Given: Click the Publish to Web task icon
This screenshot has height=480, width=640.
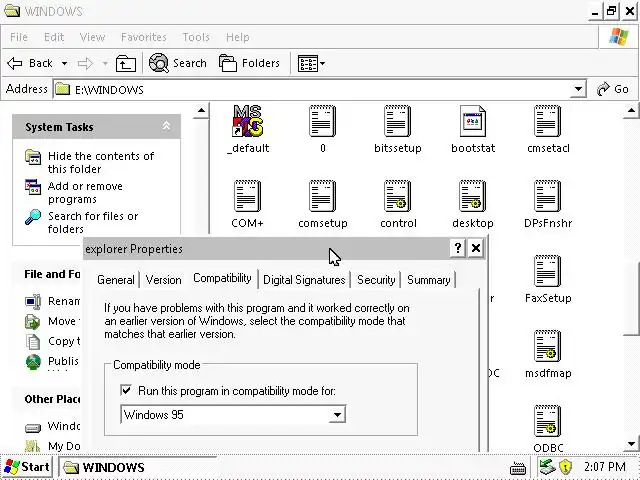Looking at the screenshot, I should 33,361.
